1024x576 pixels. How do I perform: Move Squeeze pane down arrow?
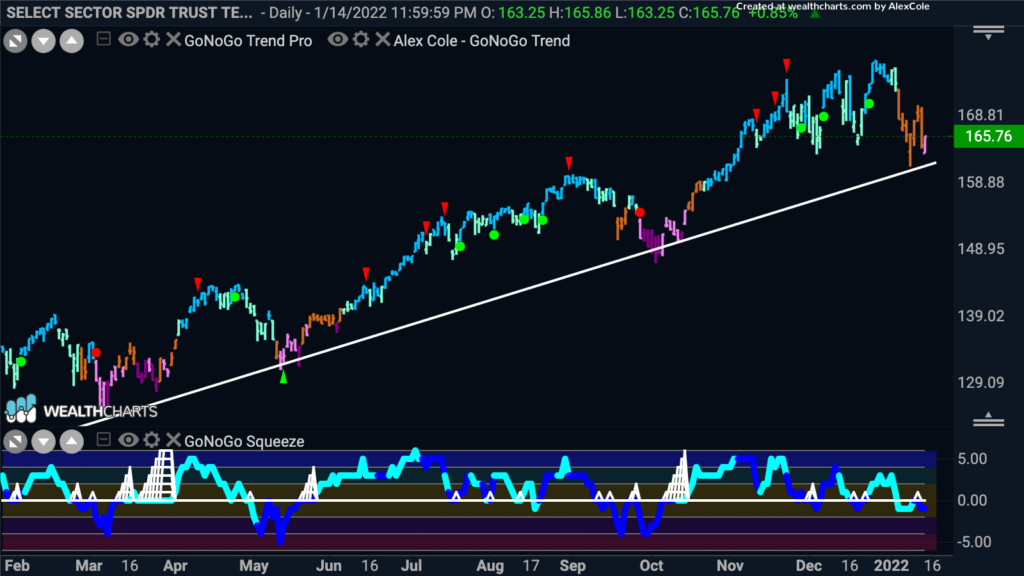coord(43,442)
